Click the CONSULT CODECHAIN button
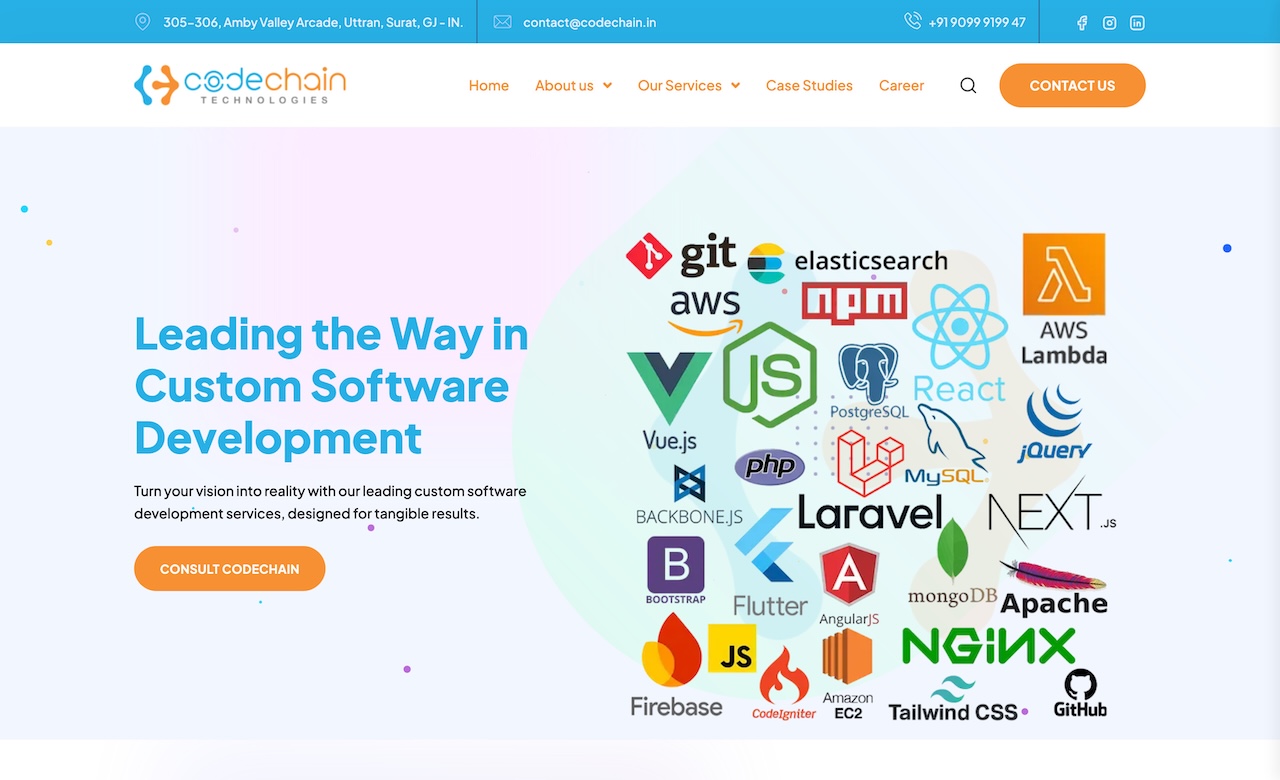This screenshot has width=1280, height=780. (230, 568)
